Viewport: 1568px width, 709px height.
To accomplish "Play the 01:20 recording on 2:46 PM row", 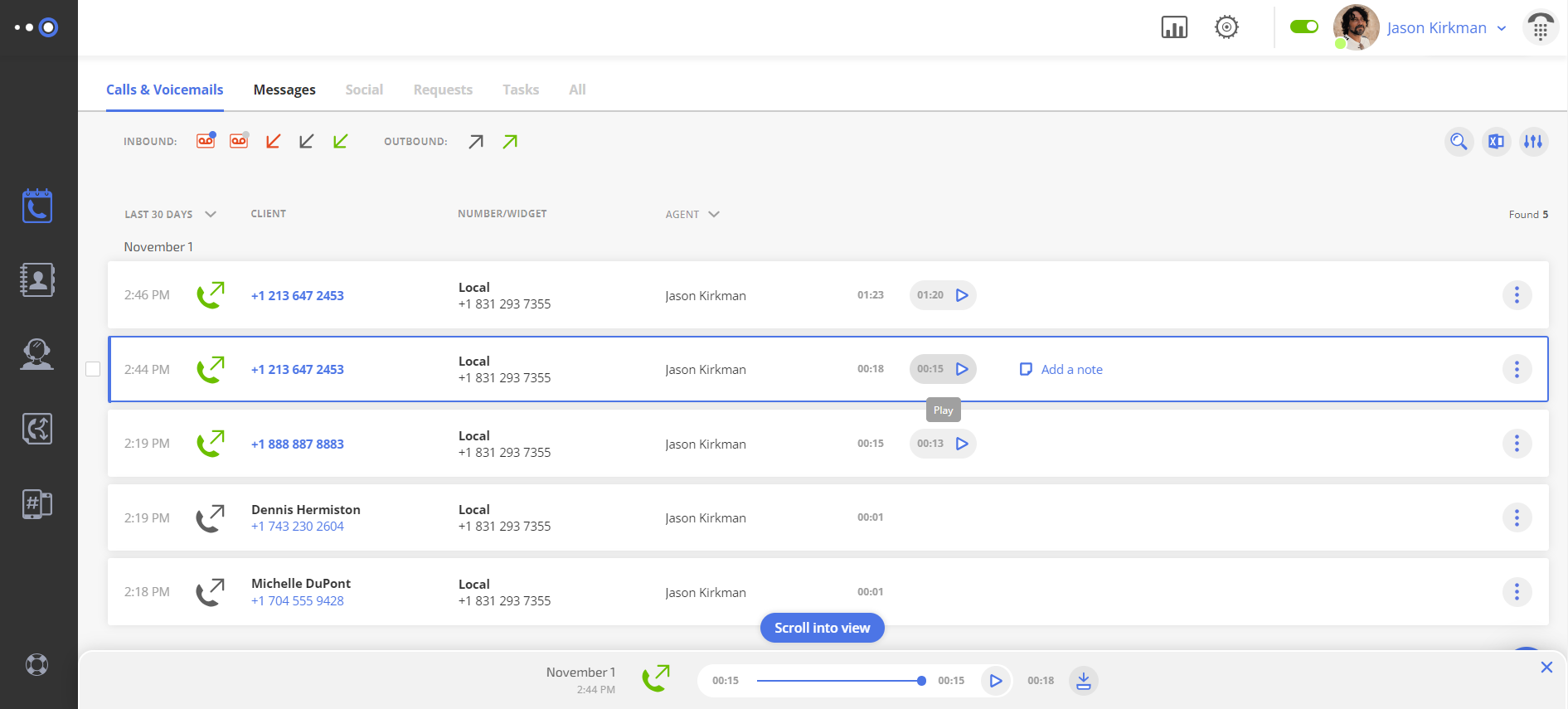I will coord(962,295).
